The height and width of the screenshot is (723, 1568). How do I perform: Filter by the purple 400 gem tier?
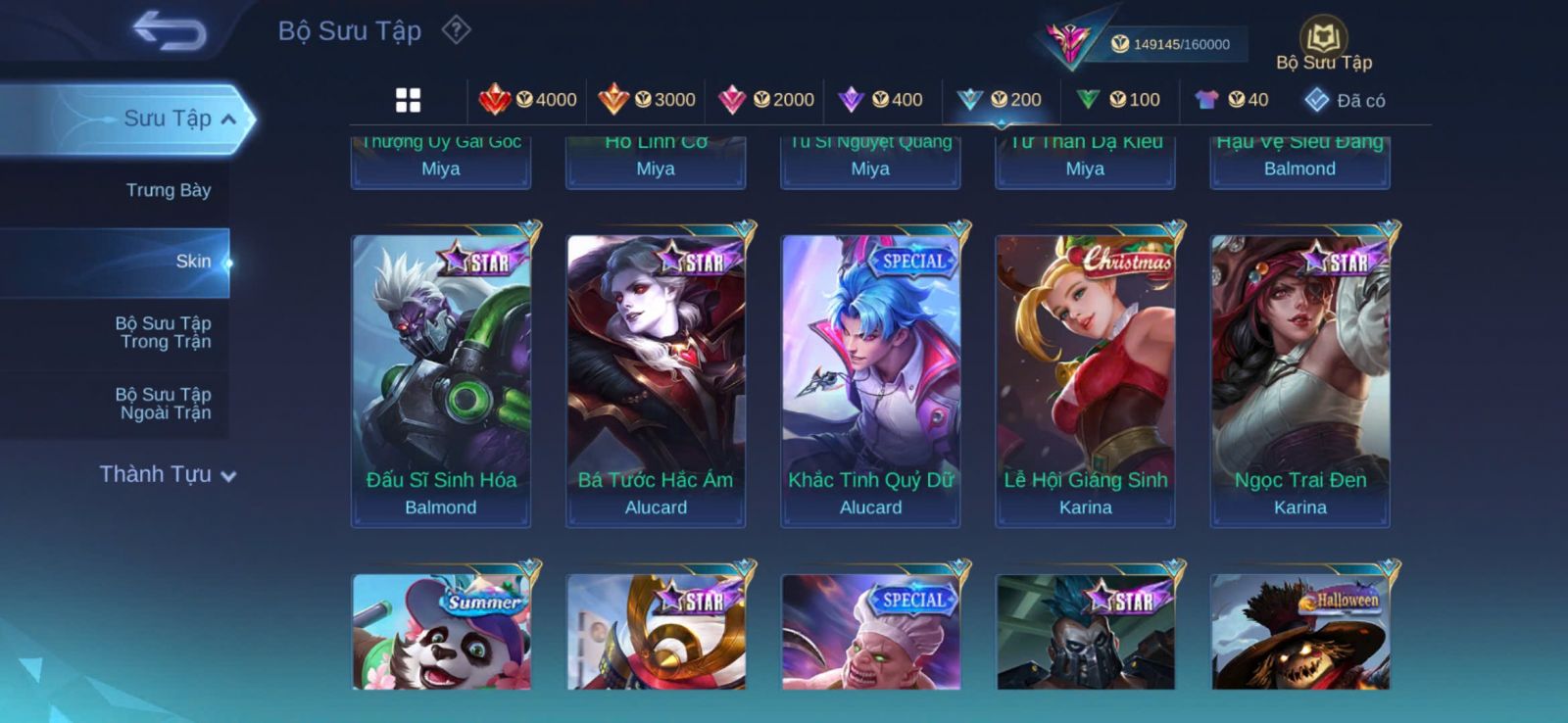coord(880,99)
